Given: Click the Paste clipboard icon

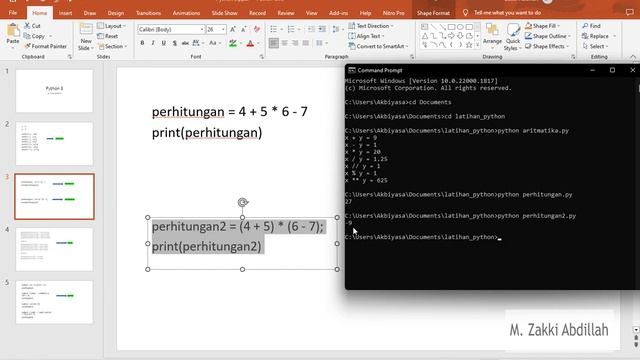Looking at the screenshot, I should click(x=13, y=31).
